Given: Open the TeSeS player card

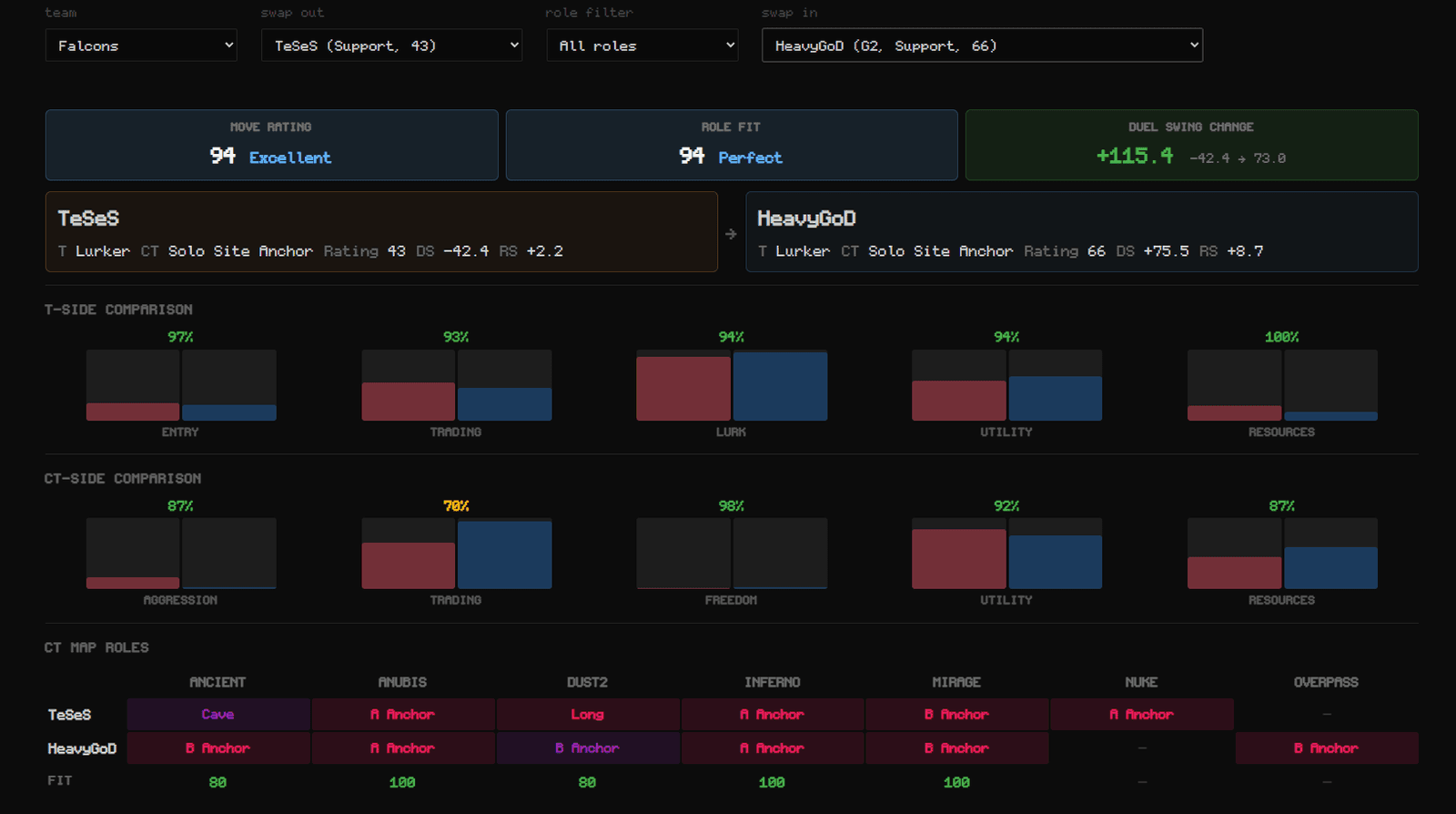Looking at the screenshot, I should coord(381,231).
